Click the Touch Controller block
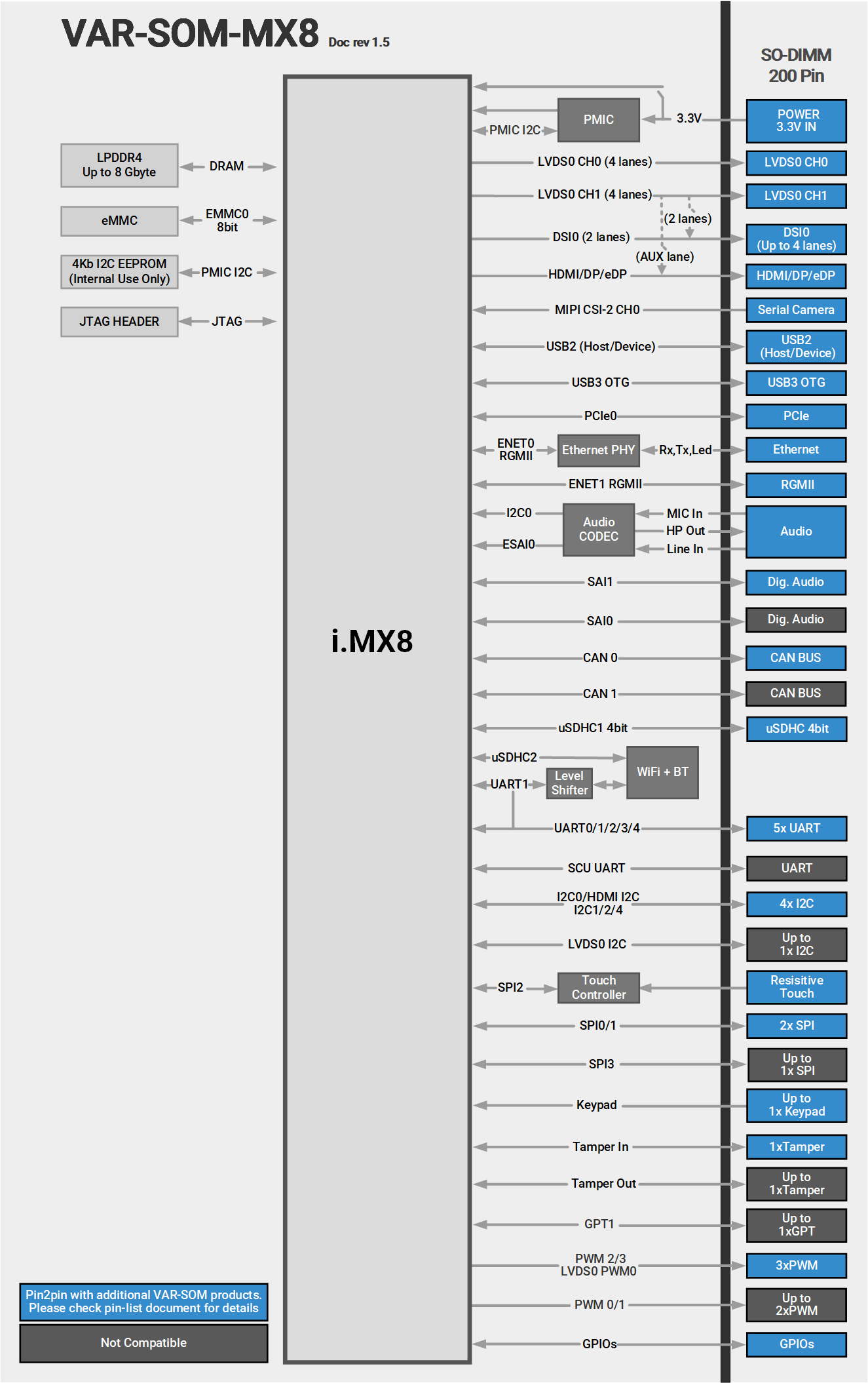Screen dimensions: 868x1383 598,988
